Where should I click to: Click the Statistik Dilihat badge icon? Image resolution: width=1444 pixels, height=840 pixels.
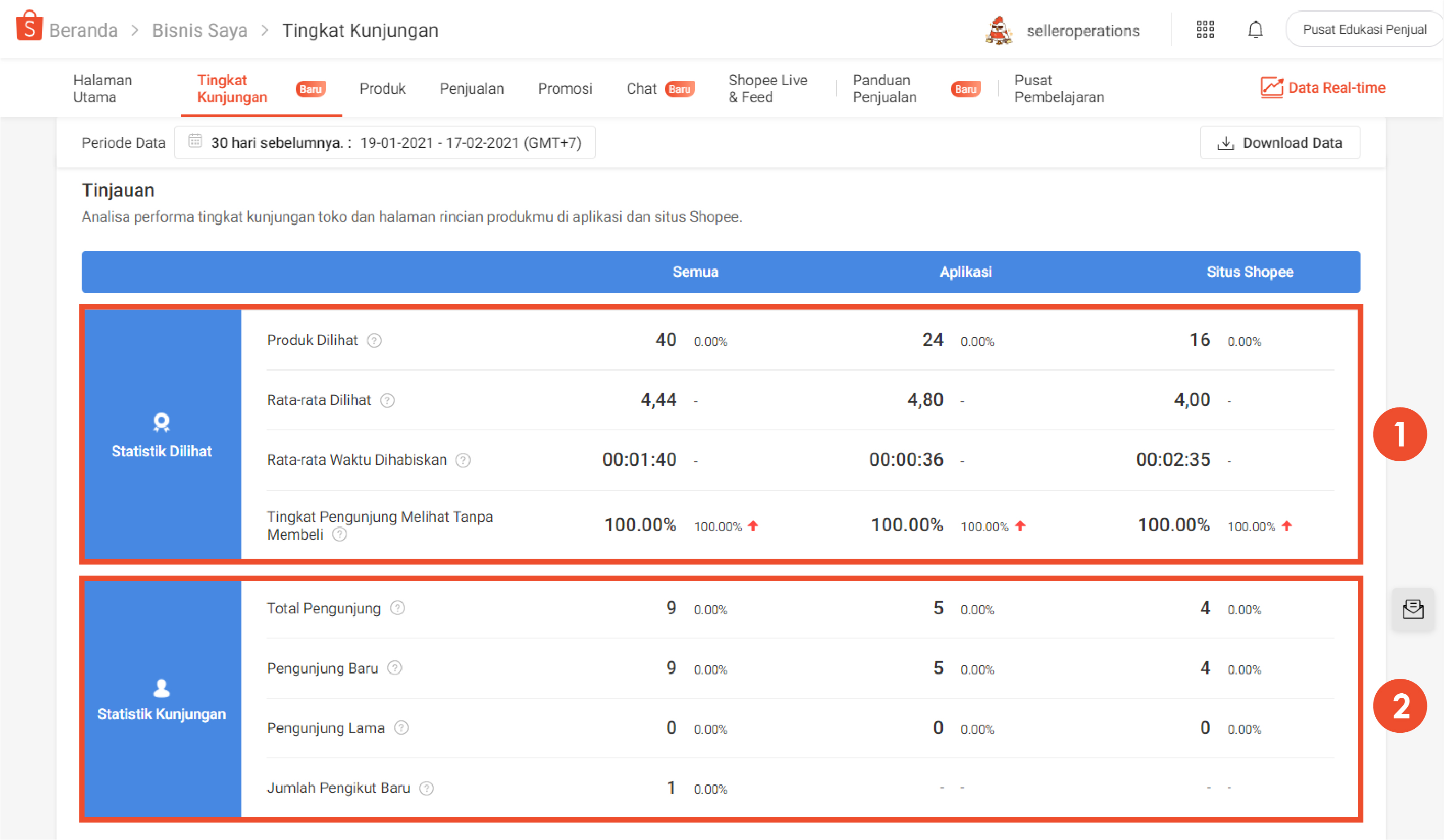tap(162, 423)
